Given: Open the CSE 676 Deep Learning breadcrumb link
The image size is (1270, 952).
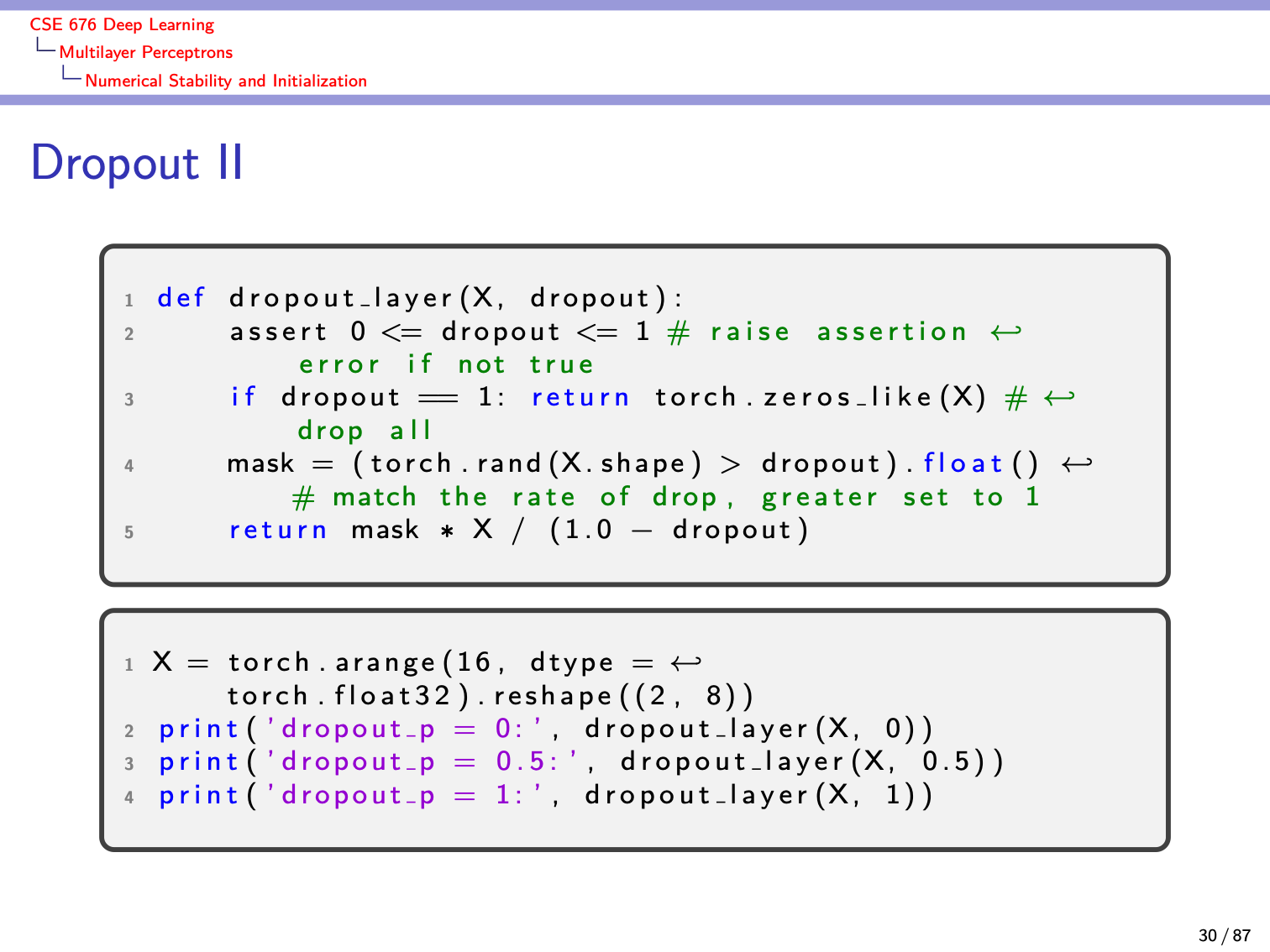Looking at the screenshot, I should point(122,24).
